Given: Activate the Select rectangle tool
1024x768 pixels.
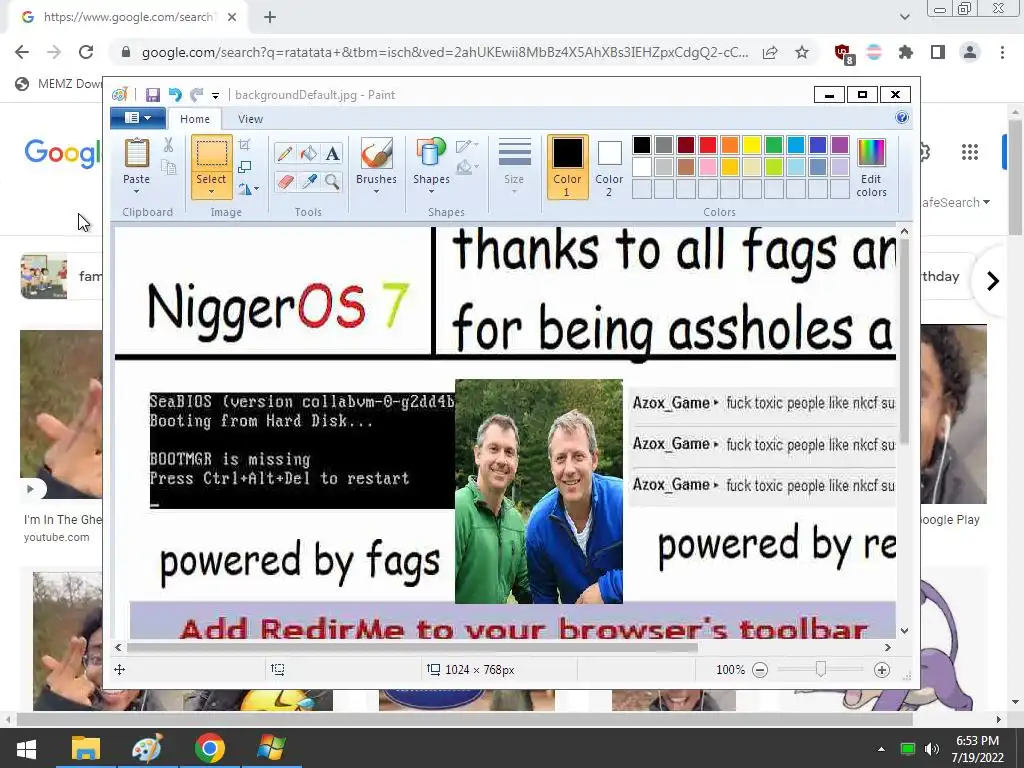Looking at the screenshot, I should pos(212,154).
